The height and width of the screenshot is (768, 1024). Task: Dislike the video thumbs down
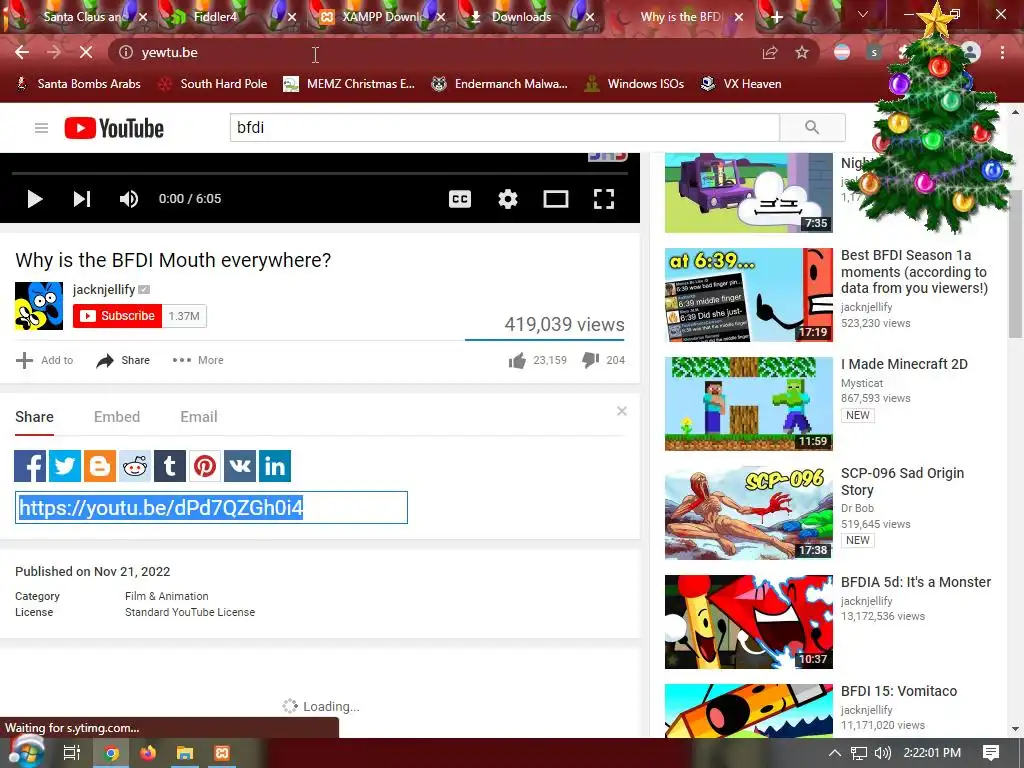[x=590, y=360]
